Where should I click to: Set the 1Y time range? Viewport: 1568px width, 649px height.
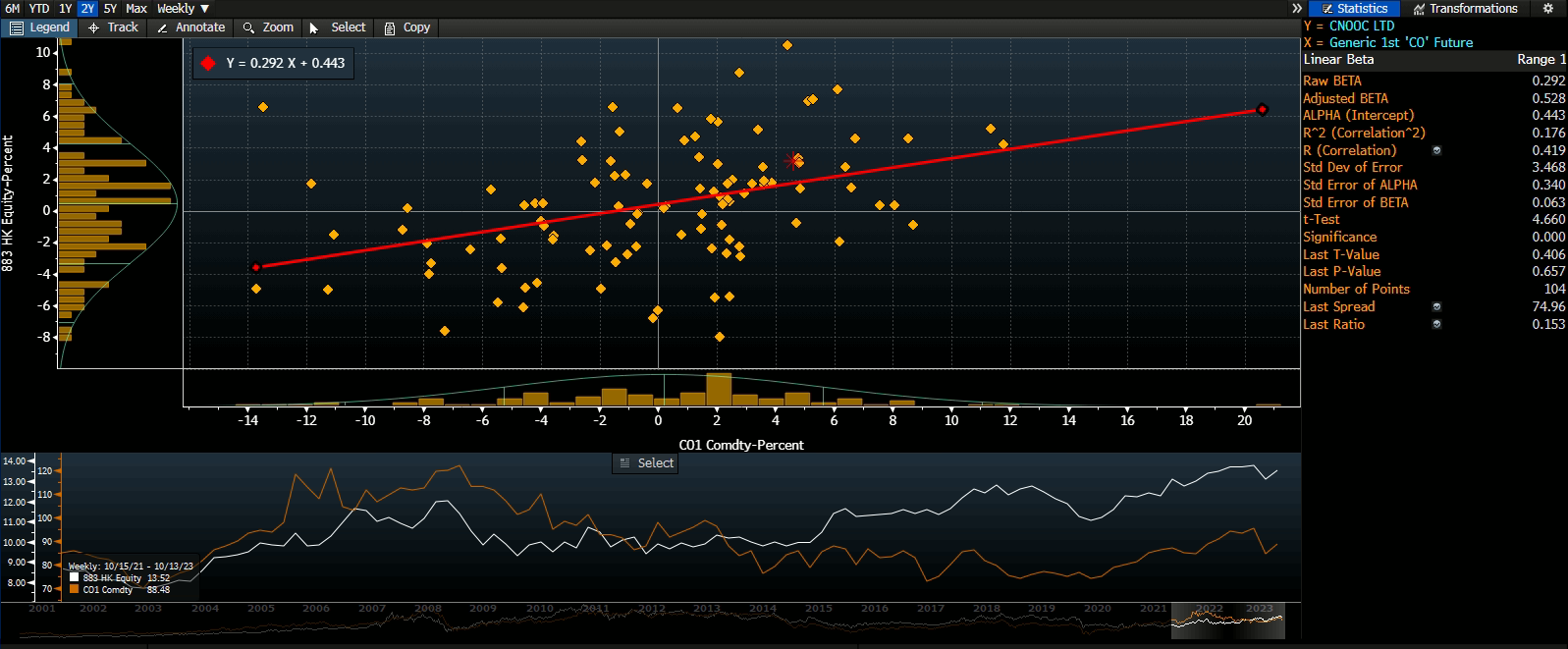[x=65, y=8]
